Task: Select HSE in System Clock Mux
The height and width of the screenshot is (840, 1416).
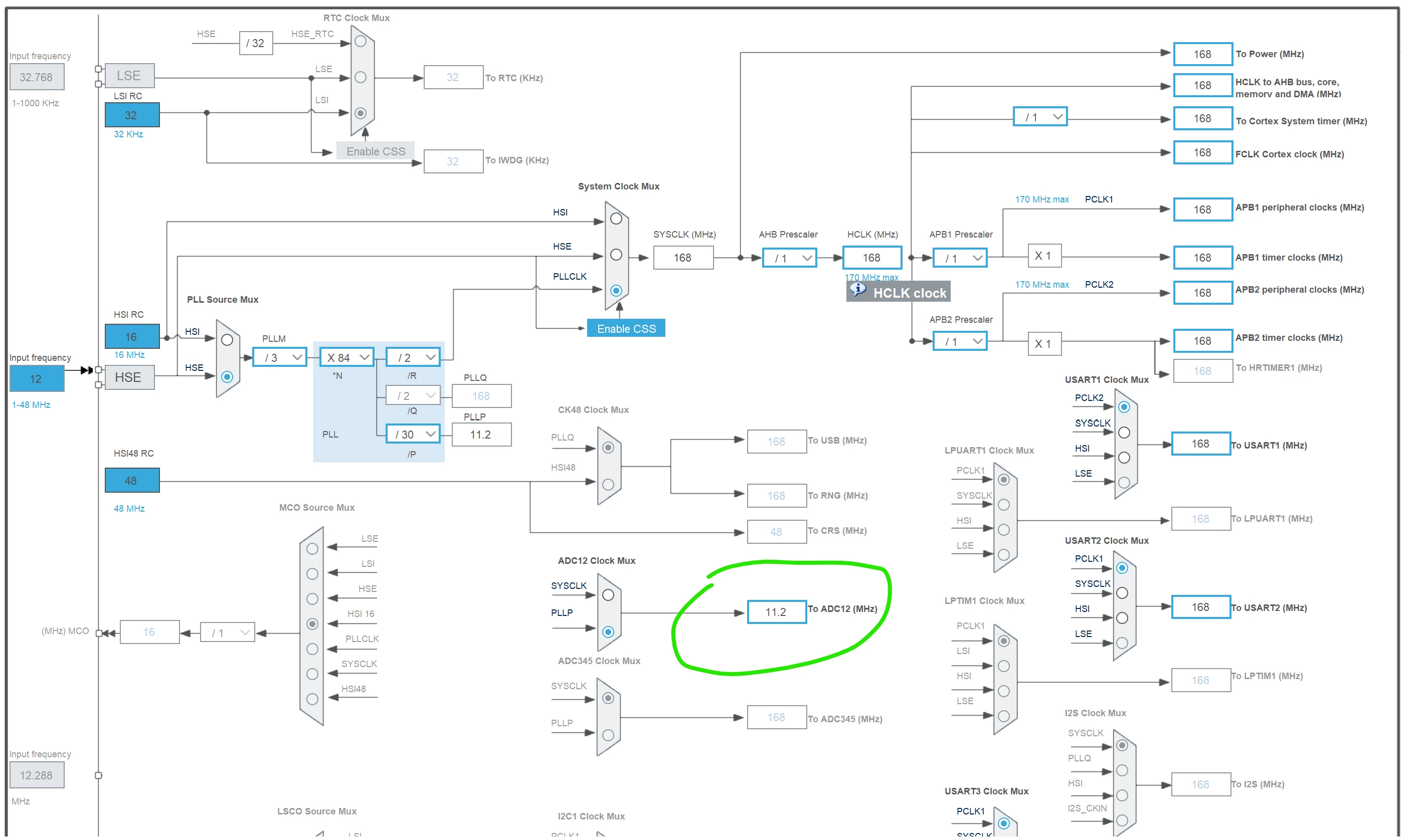Action: pos(616,255)
